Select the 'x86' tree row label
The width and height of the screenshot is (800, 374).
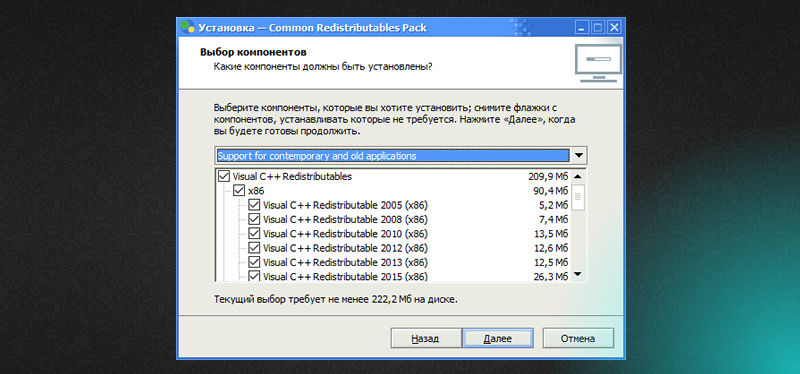coord(256,191)
